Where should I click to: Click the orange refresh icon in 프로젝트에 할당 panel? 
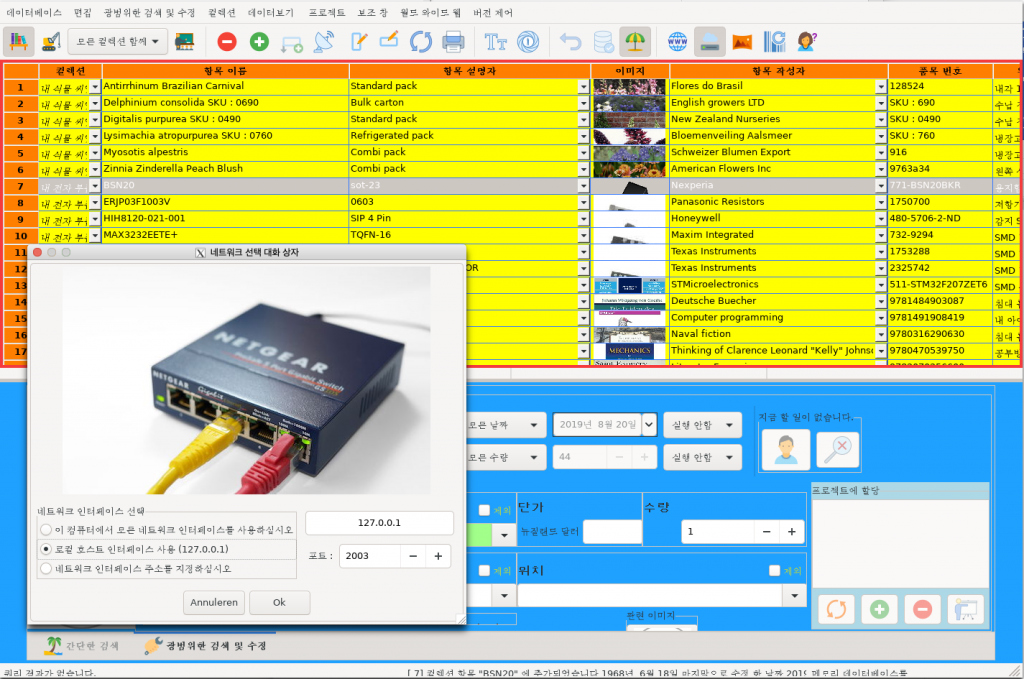836,610
